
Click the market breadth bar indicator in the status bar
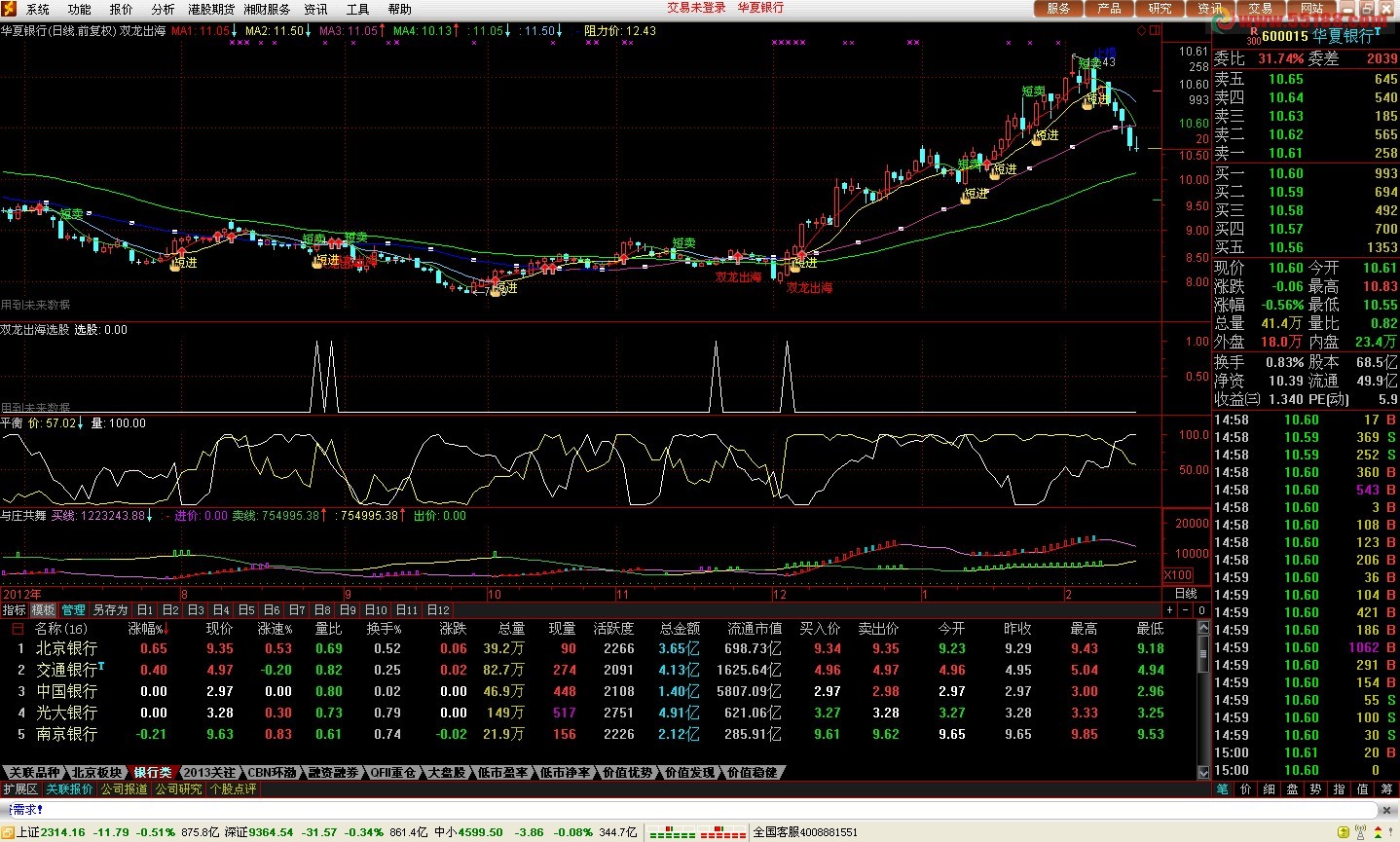coord(698,833)
